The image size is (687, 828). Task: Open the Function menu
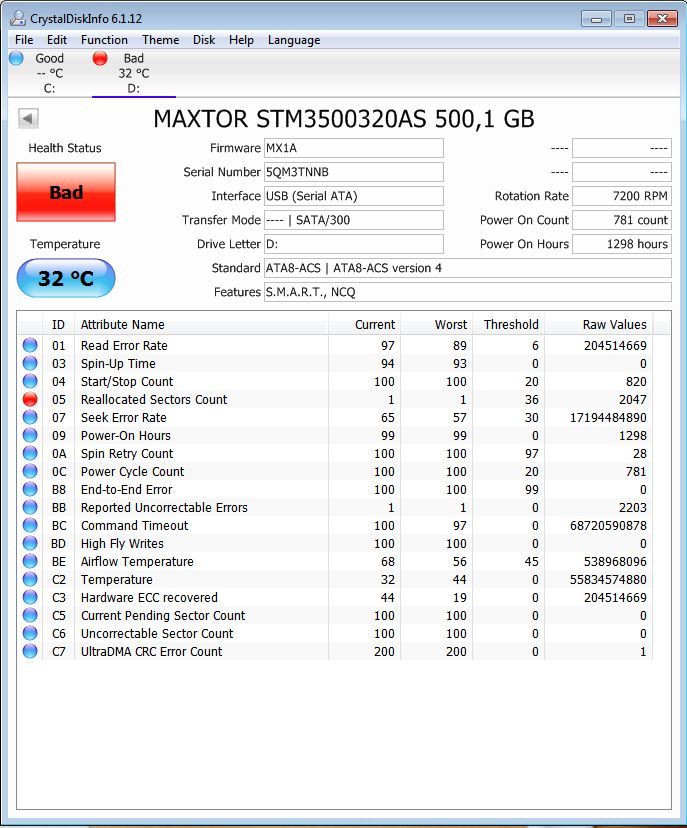pyautogui.click(x=104, y=40)
